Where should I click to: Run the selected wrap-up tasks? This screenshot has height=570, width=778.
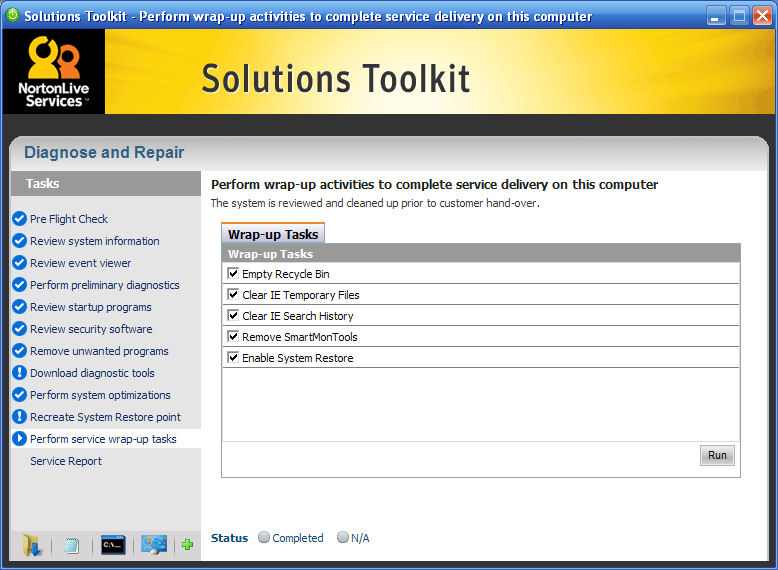717,455
